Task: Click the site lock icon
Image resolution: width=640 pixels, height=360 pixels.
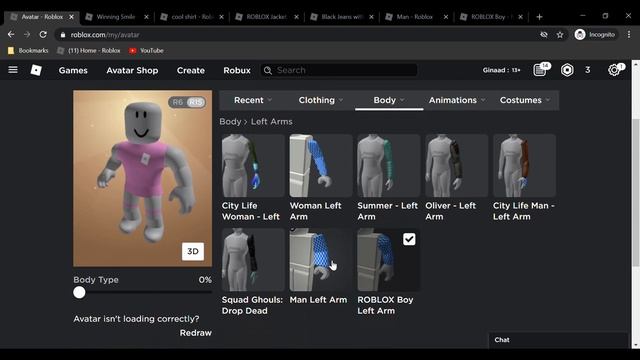Action: (62, 35)
